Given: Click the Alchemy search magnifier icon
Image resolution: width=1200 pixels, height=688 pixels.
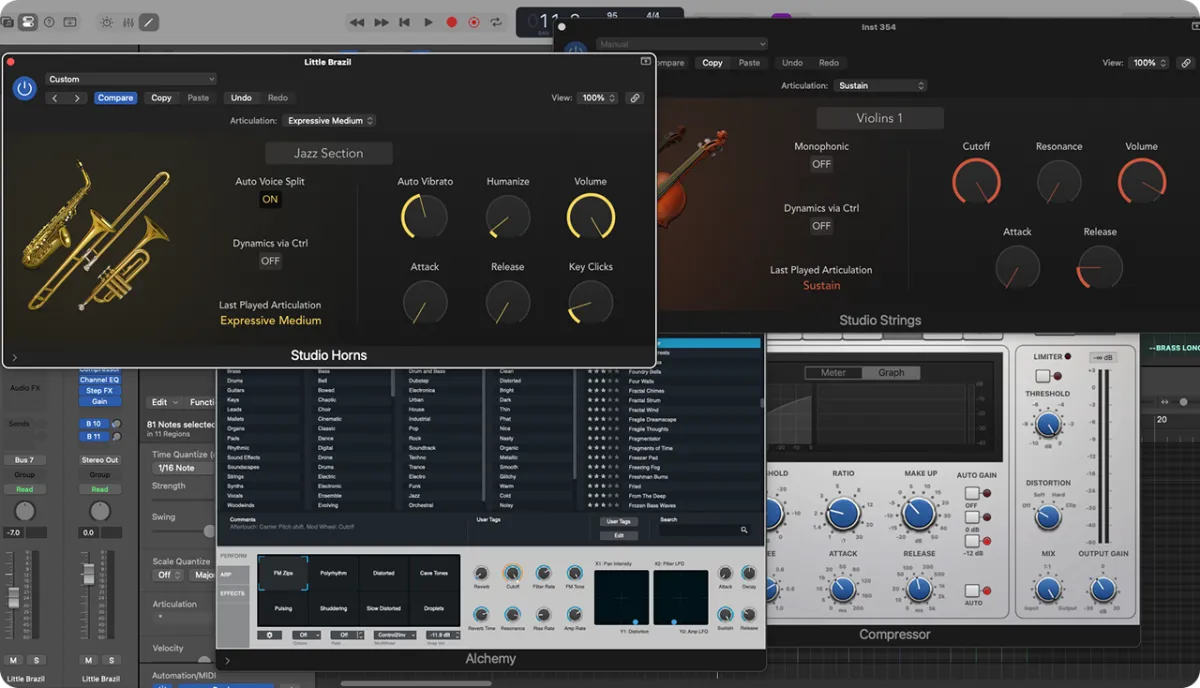Looking at the screenshot, I should pyautogui.click(x=744, y=530).
